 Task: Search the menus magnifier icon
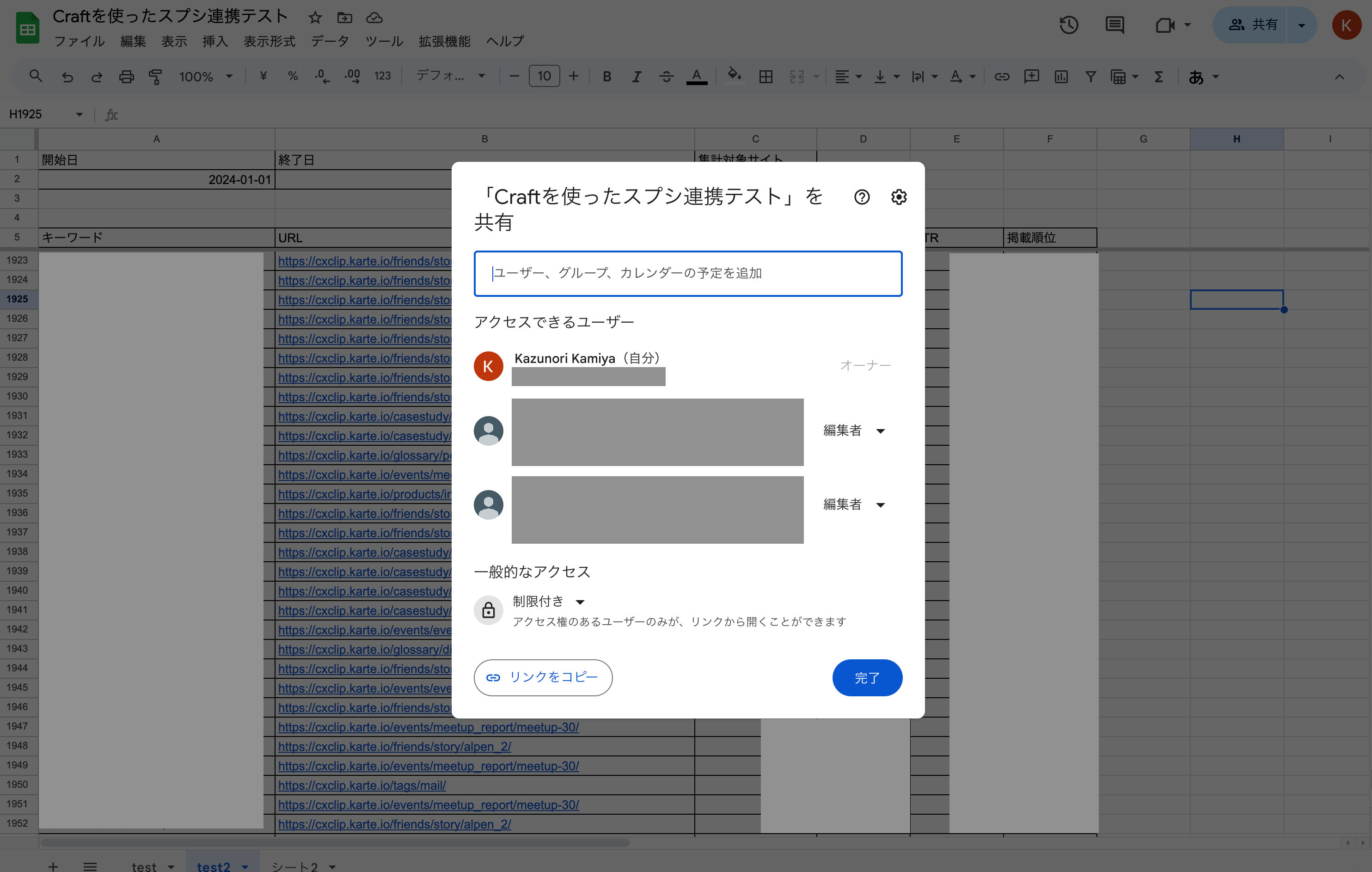click(x=35, y=76)
